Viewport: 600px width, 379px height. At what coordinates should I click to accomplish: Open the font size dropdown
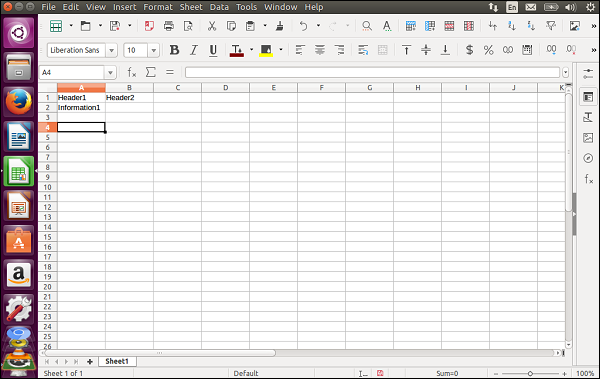[153, 50]
